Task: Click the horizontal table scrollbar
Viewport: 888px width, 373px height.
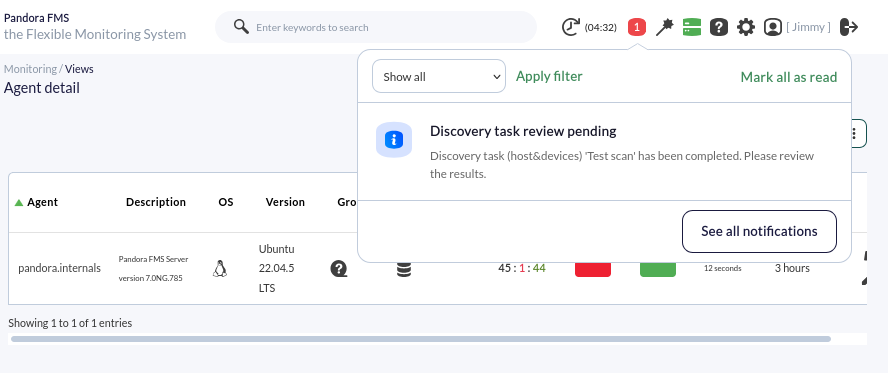Action: coord(421,339)
